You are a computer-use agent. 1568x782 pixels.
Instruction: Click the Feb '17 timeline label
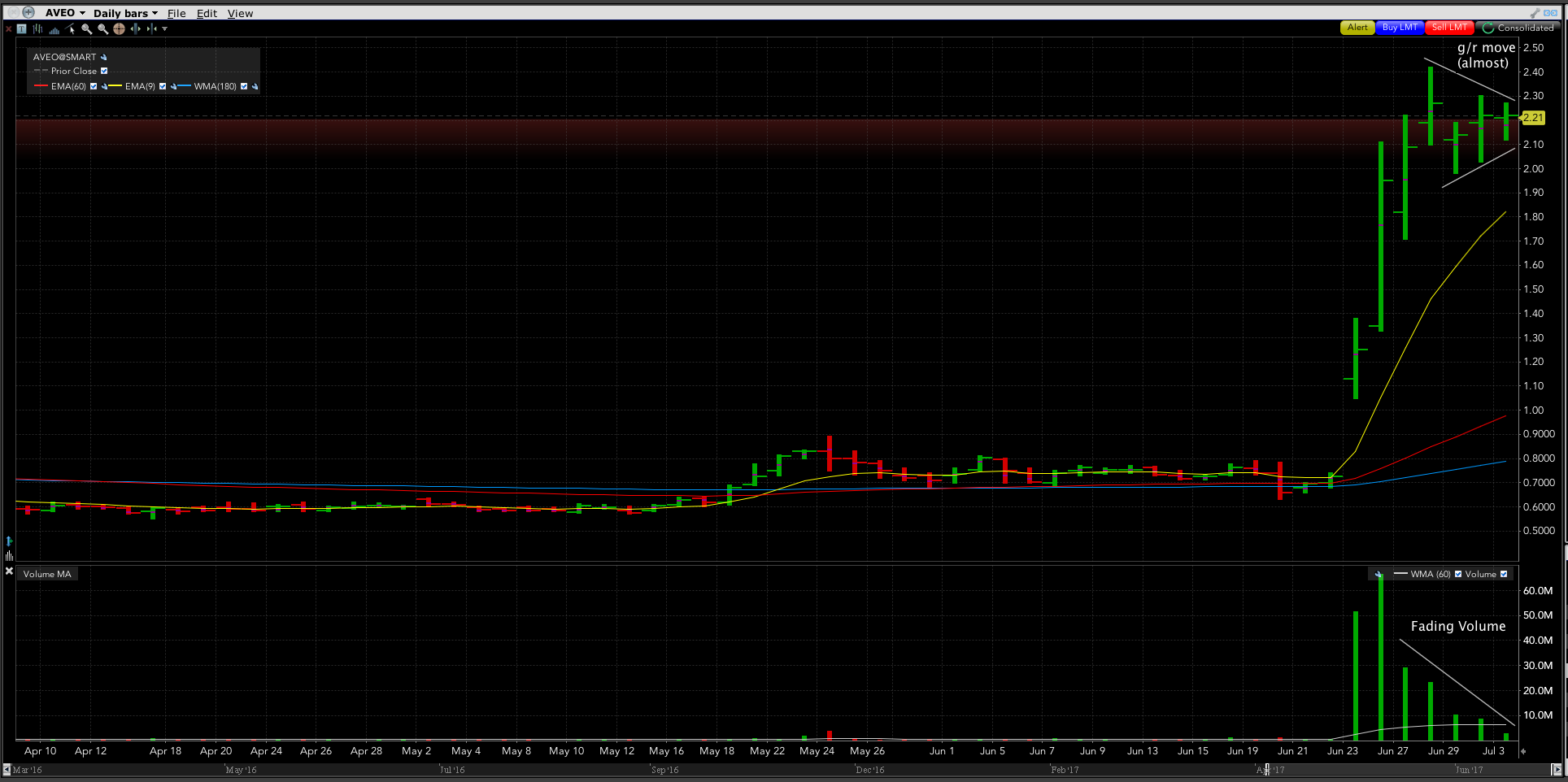tap(1065, 770)
